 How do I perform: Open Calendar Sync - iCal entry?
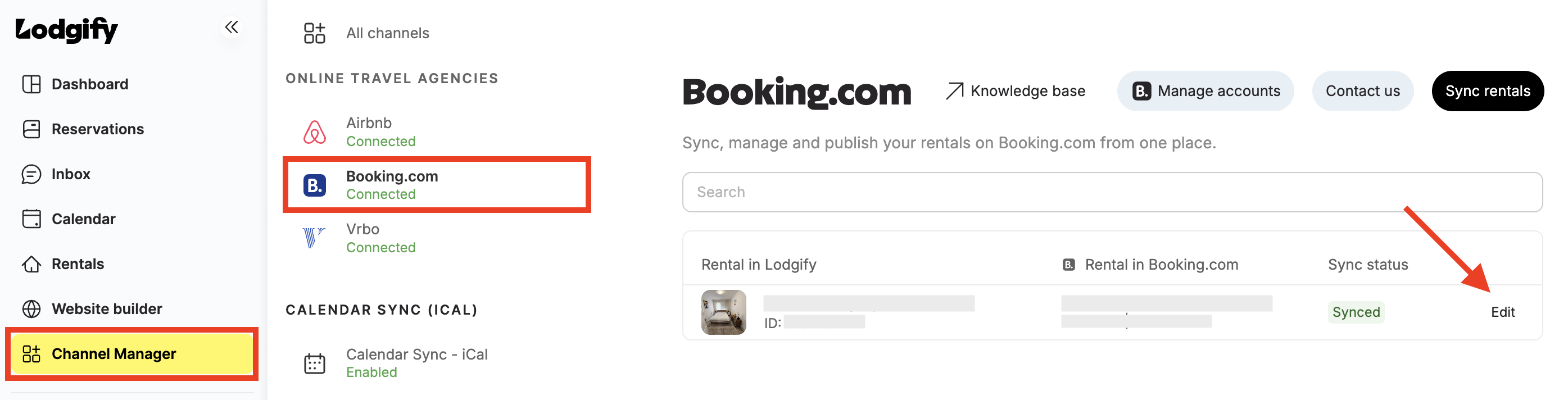437,363
